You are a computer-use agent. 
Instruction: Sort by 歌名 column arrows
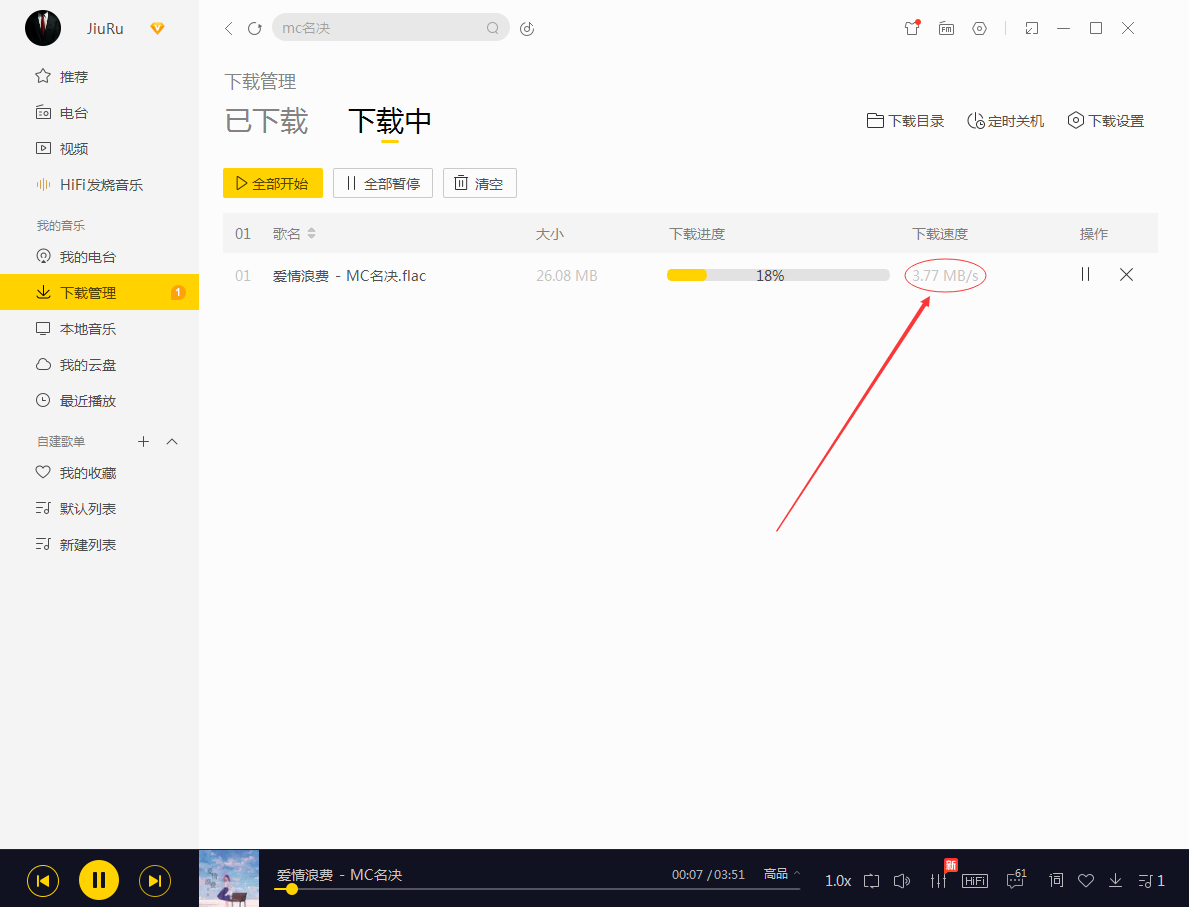(312, 234)
